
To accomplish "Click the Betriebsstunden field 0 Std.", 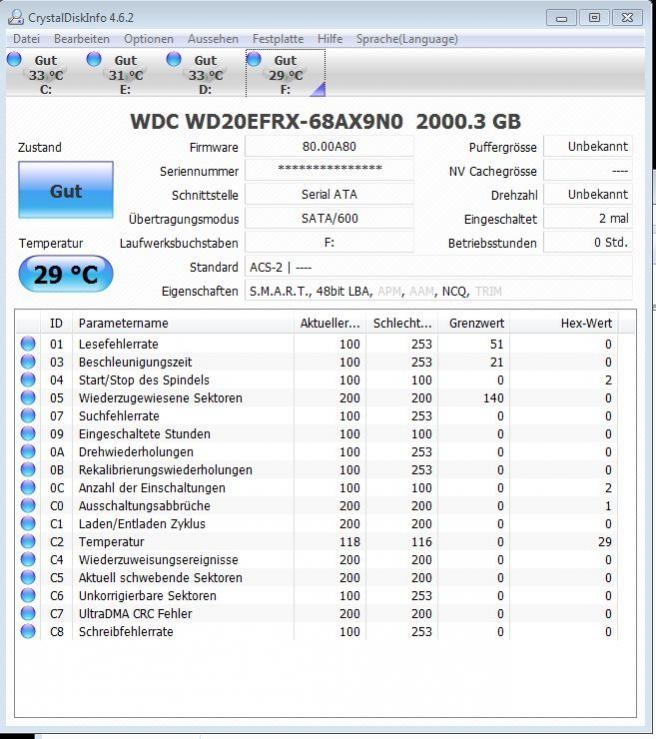I will tap(588, 242).
